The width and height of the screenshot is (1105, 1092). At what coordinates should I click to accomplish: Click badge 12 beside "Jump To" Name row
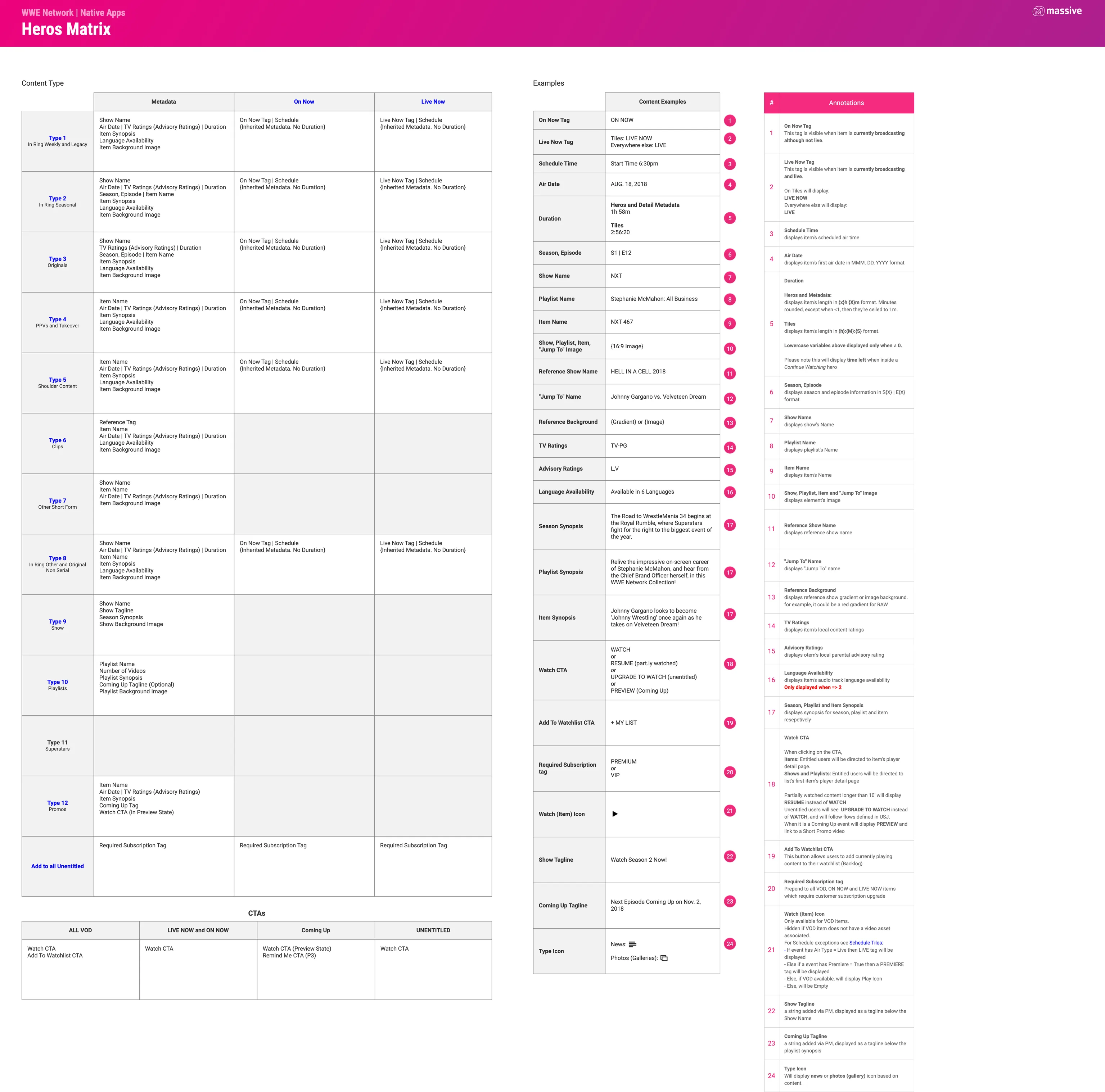click(730, 399)
